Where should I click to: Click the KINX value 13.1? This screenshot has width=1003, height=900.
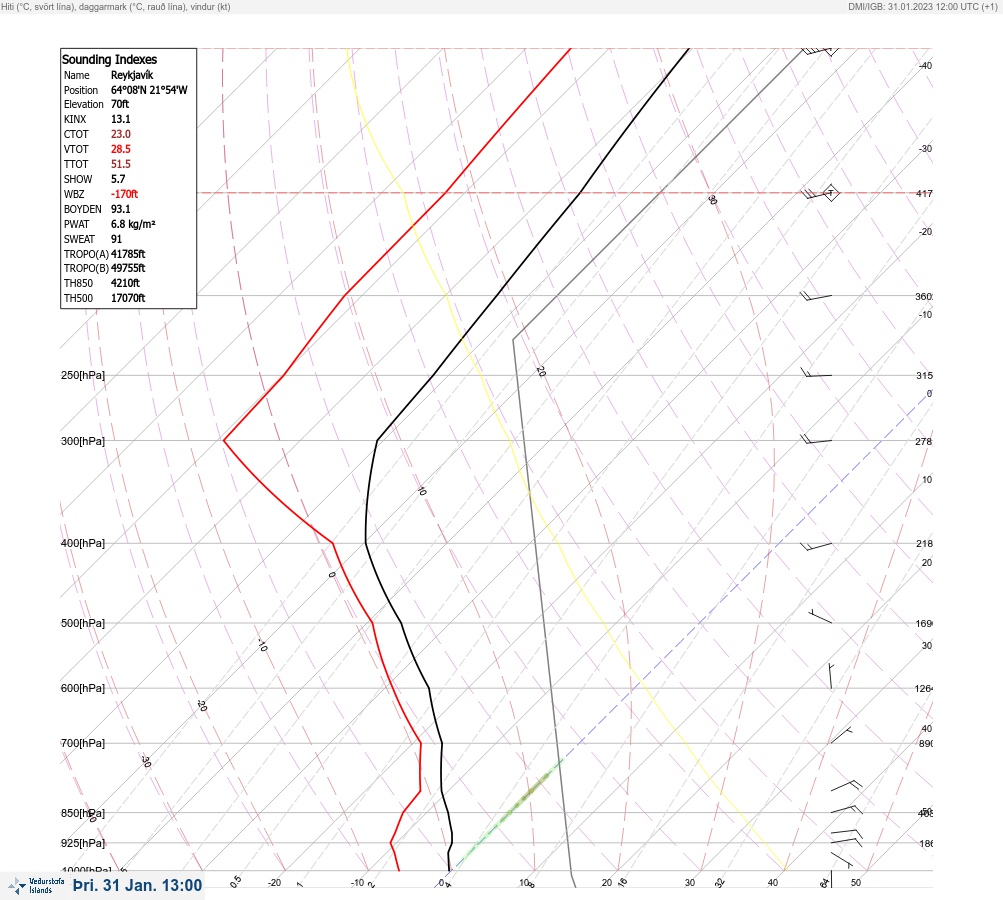(120, 119)
